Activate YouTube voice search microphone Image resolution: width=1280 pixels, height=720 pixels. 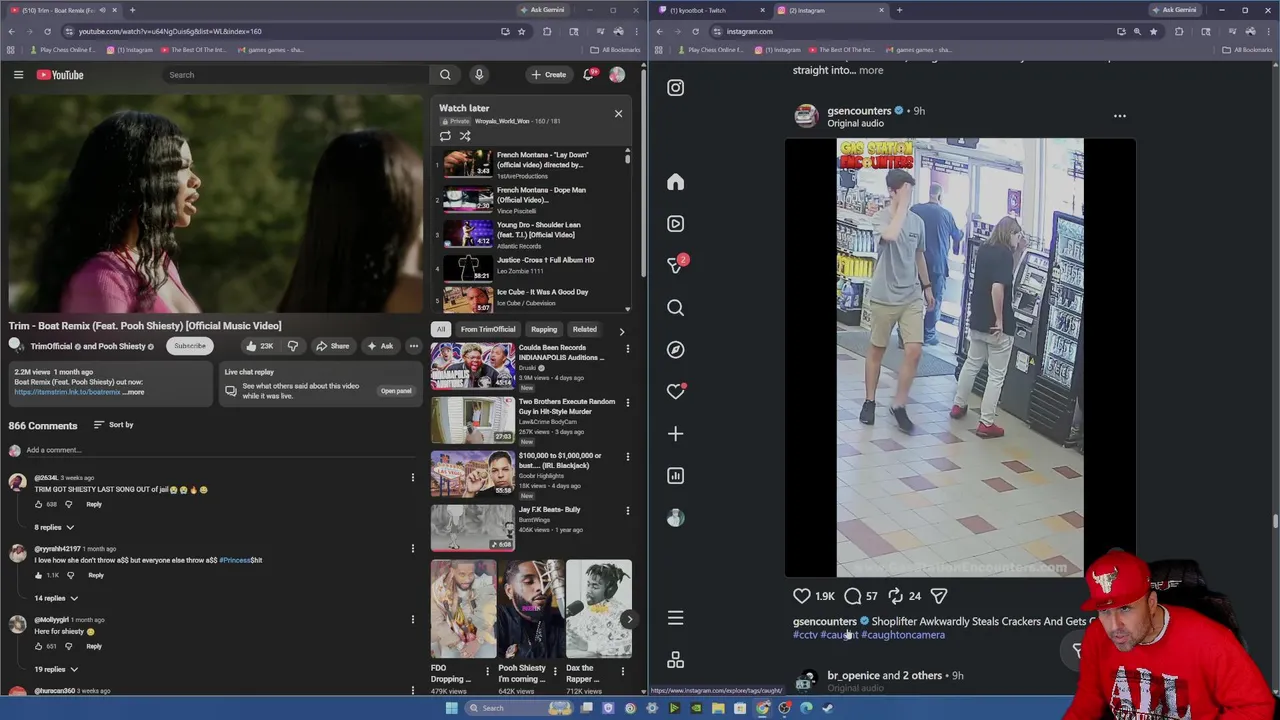[479, 75]
